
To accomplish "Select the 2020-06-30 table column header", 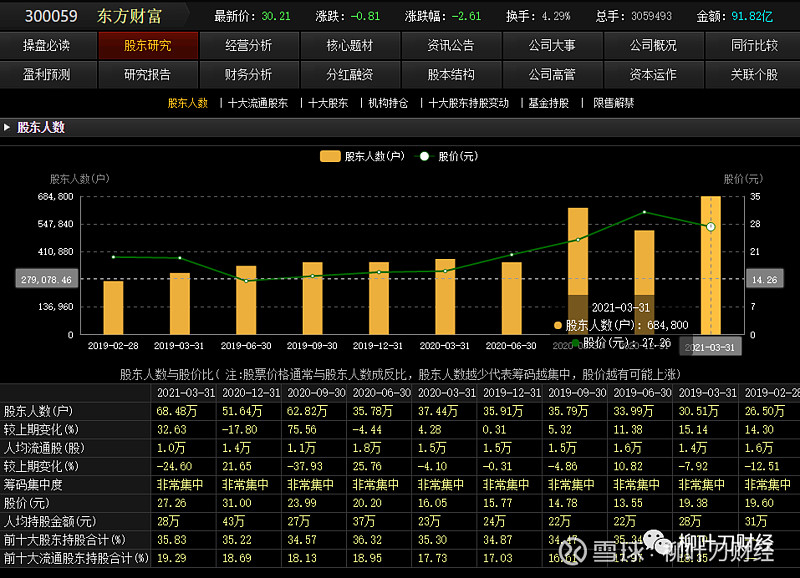I will tap(382, 393).
